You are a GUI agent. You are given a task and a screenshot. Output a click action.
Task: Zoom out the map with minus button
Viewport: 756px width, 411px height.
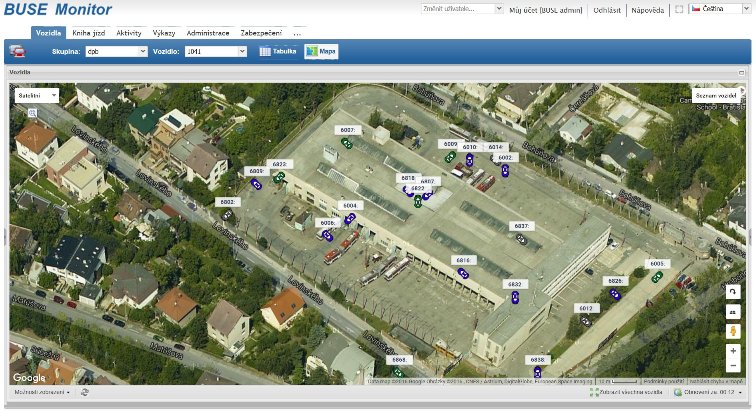click(733, 366)
